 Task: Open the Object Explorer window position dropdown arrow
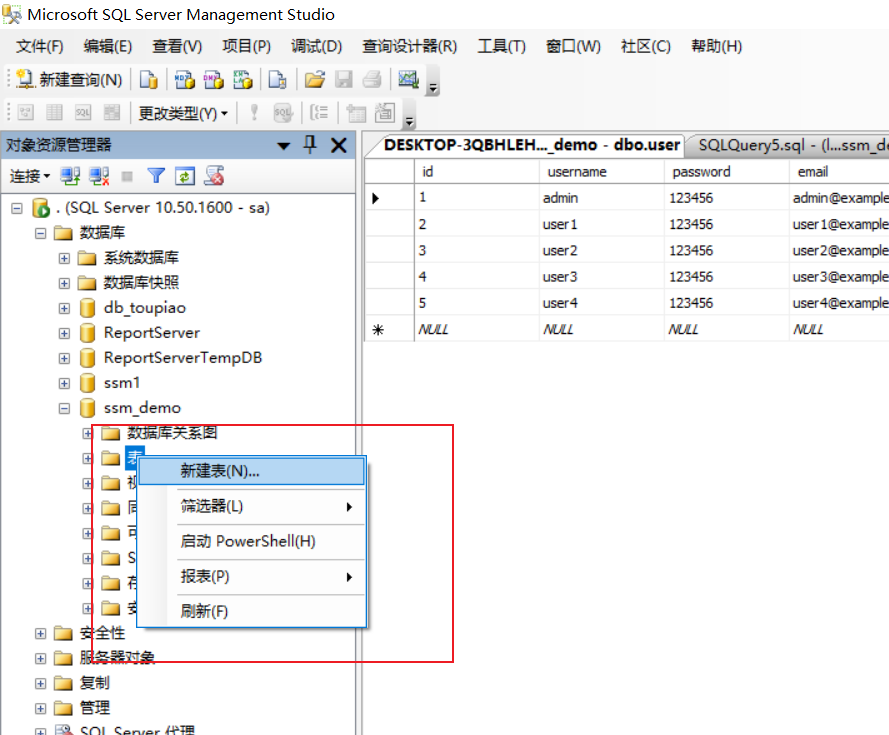coord(283,146)
